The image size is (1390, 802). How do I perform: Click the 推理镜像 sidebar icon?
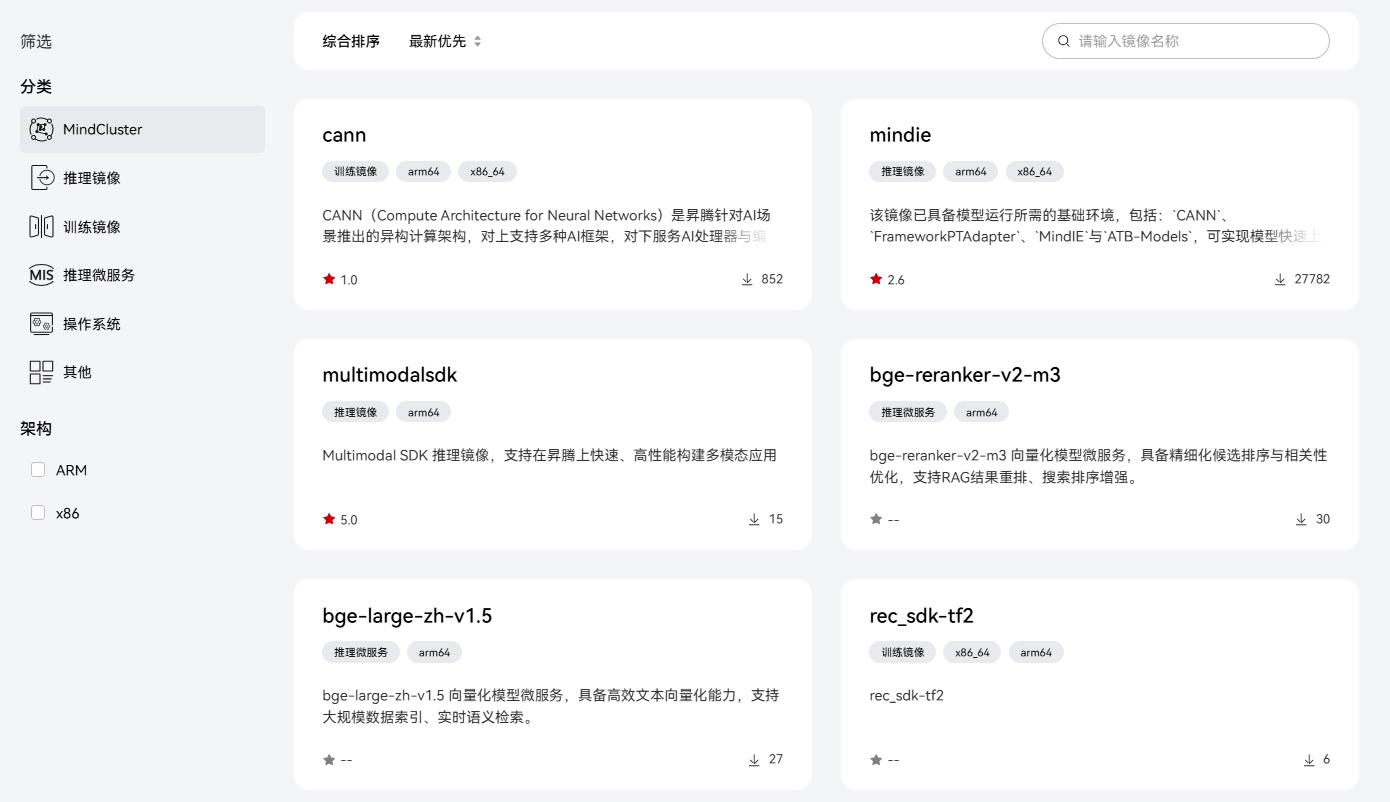pyautogui.click(x=41, y=178)
